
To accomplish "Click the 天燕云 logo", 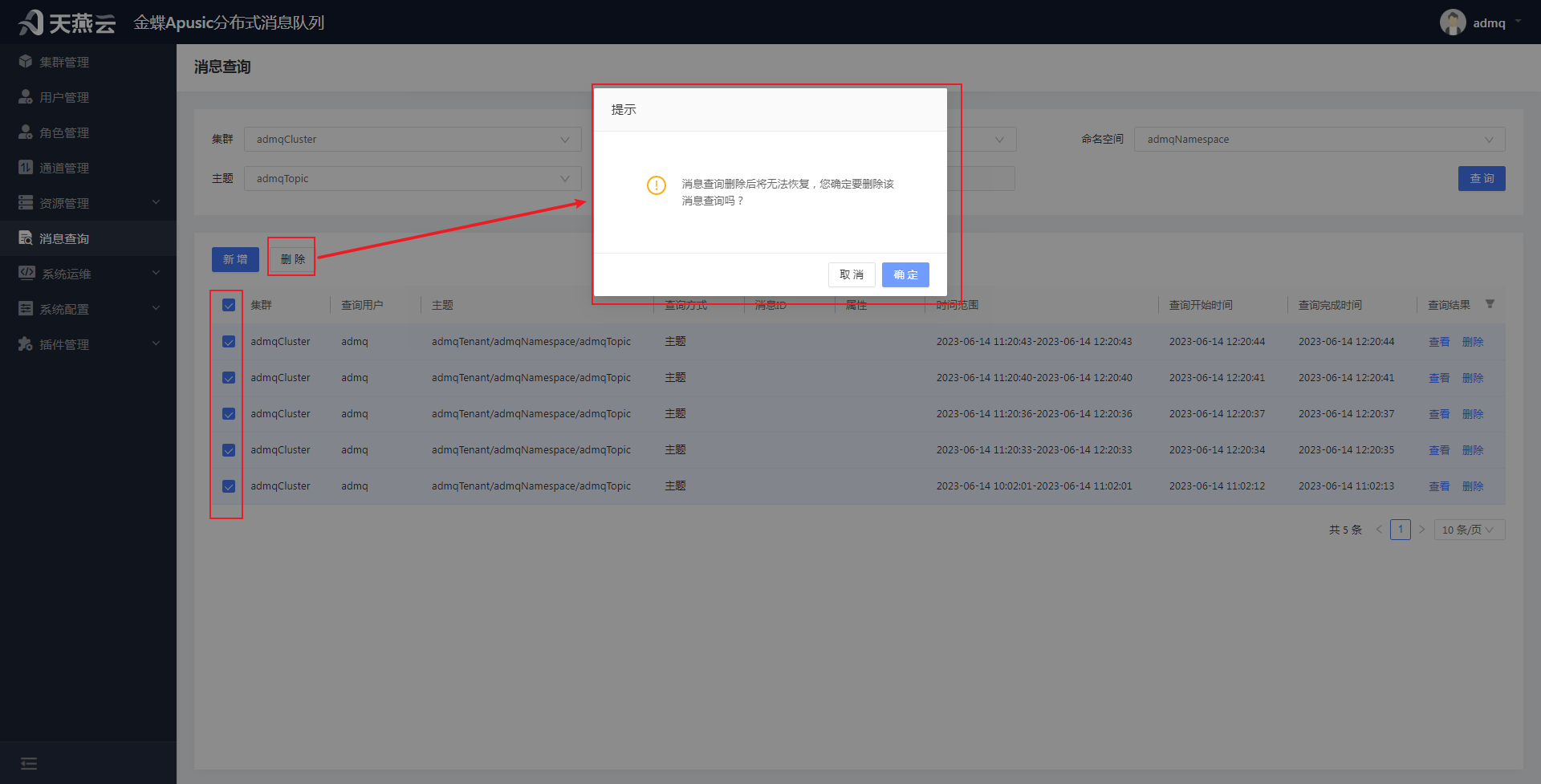I will coord(67,22).
